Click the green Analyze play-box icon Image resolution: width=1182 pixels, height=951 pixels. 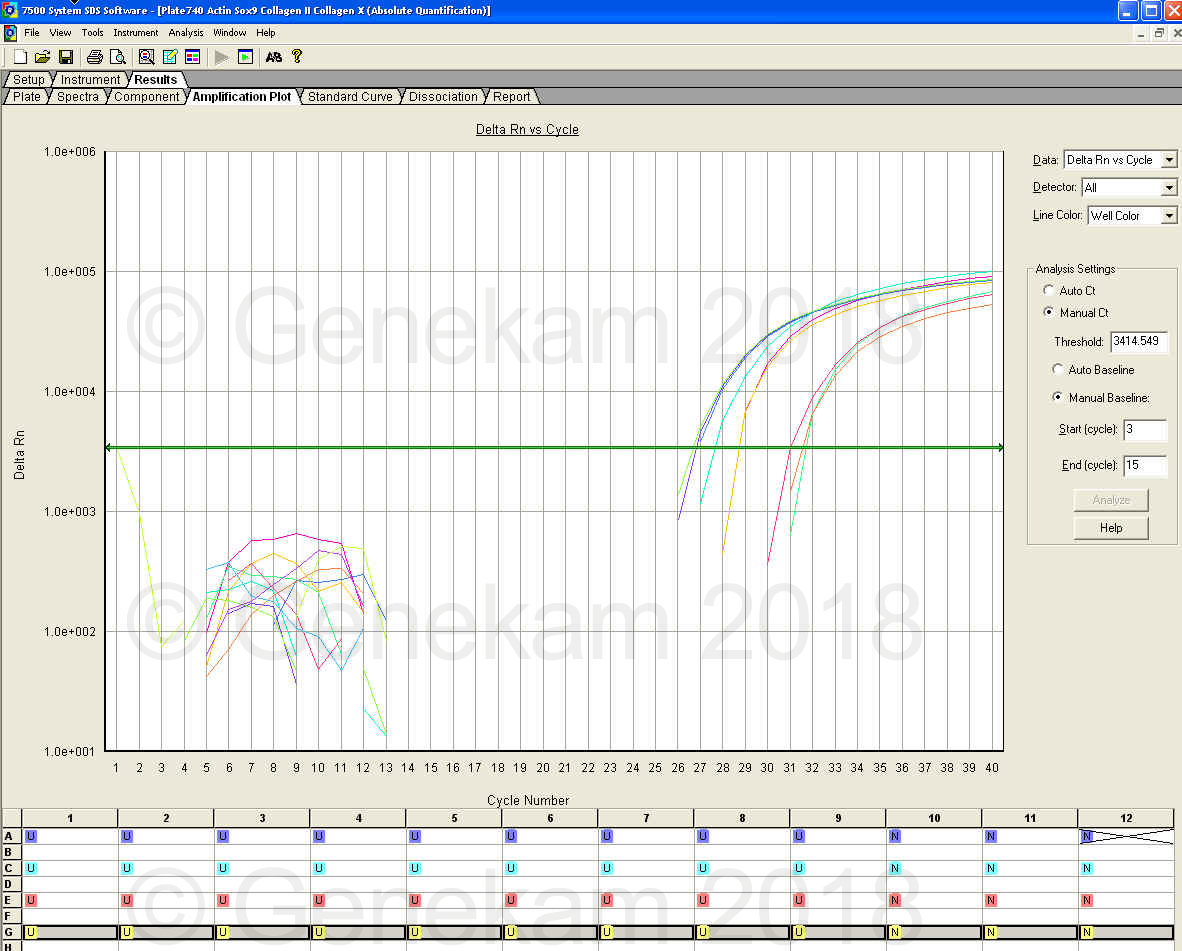[x=245, y=57]
